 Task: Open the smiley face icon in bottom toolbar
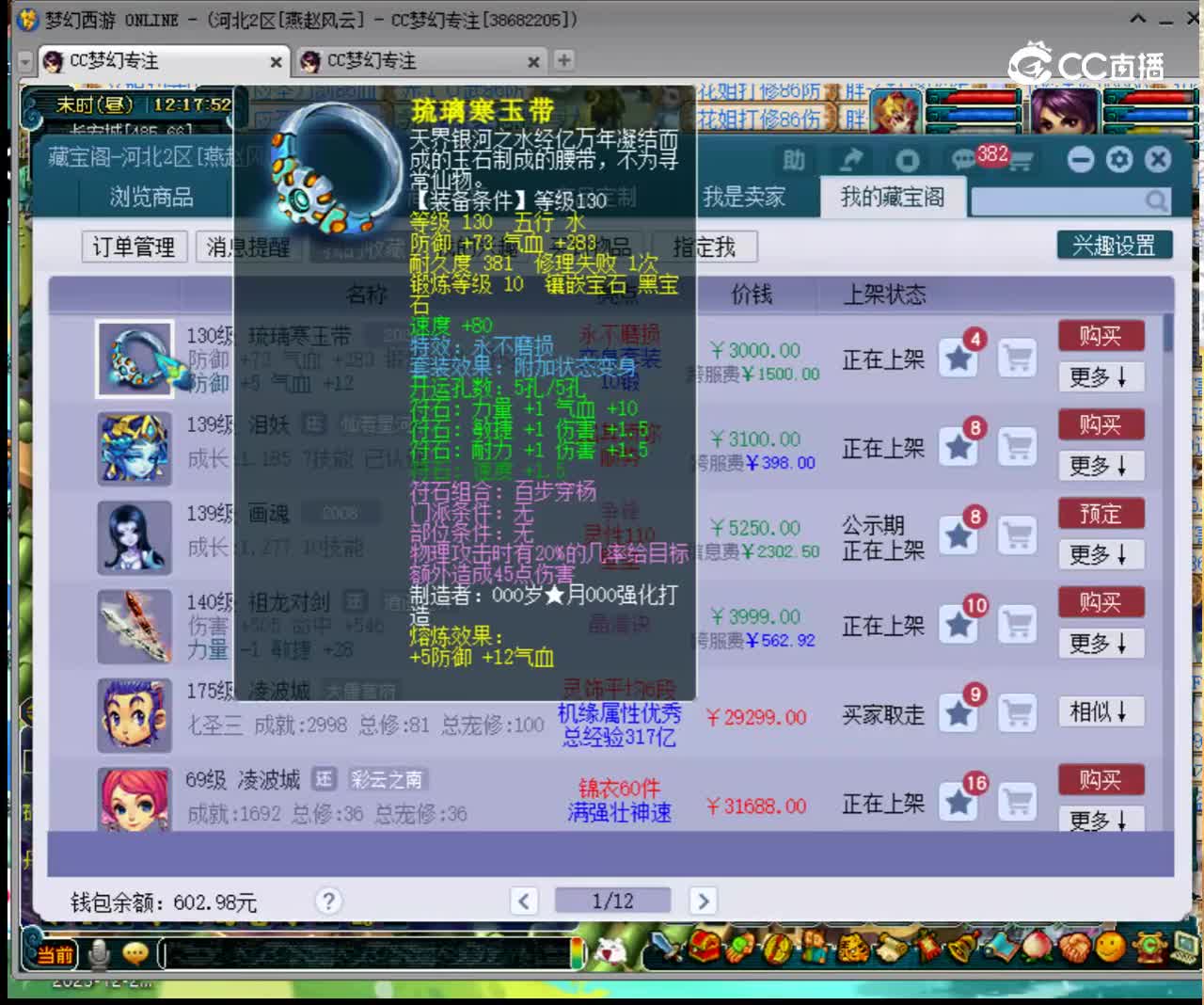[x=1110, y=946]
